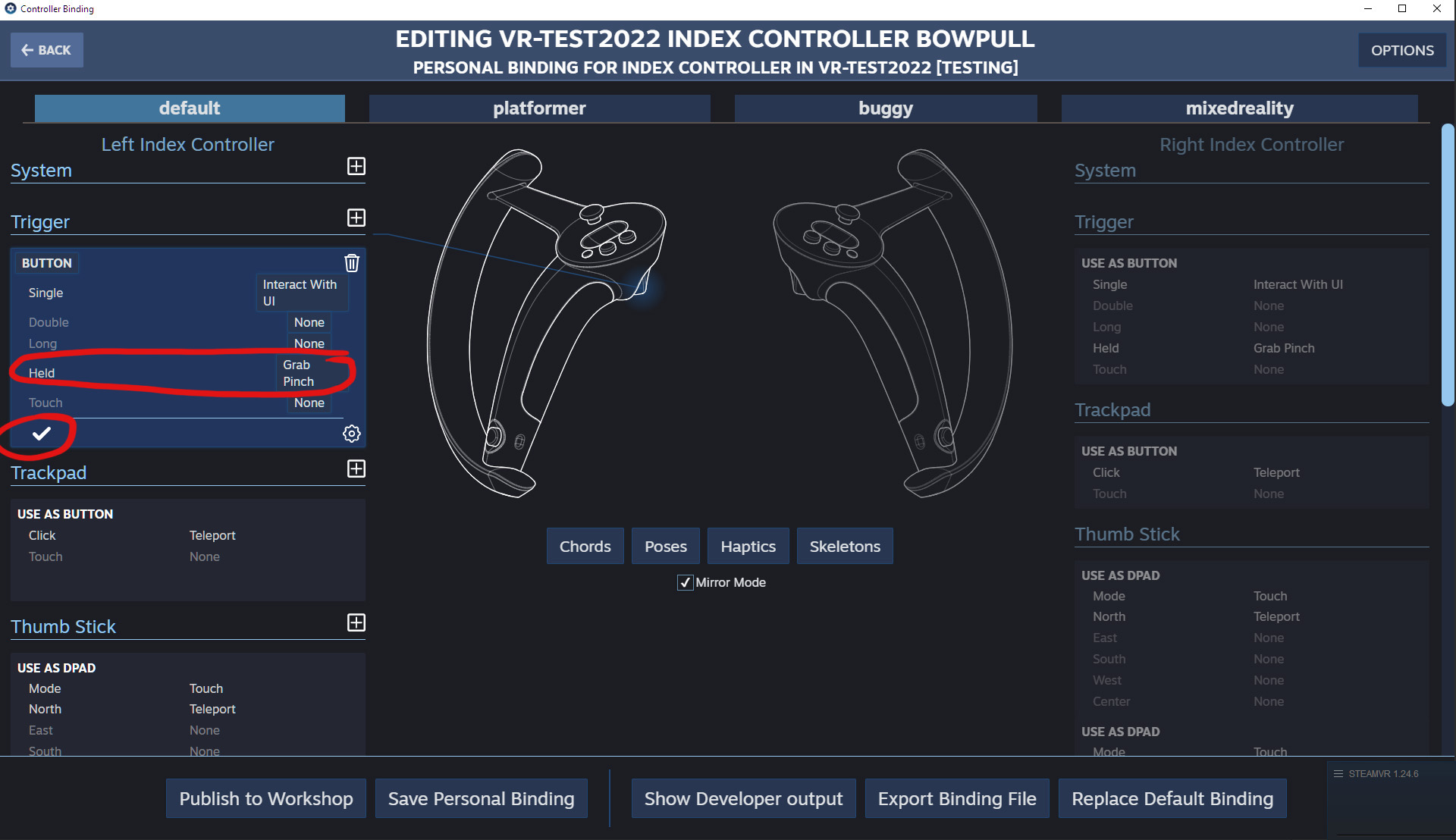Click the plus icon beside Trackpad

tap(356, 469)
